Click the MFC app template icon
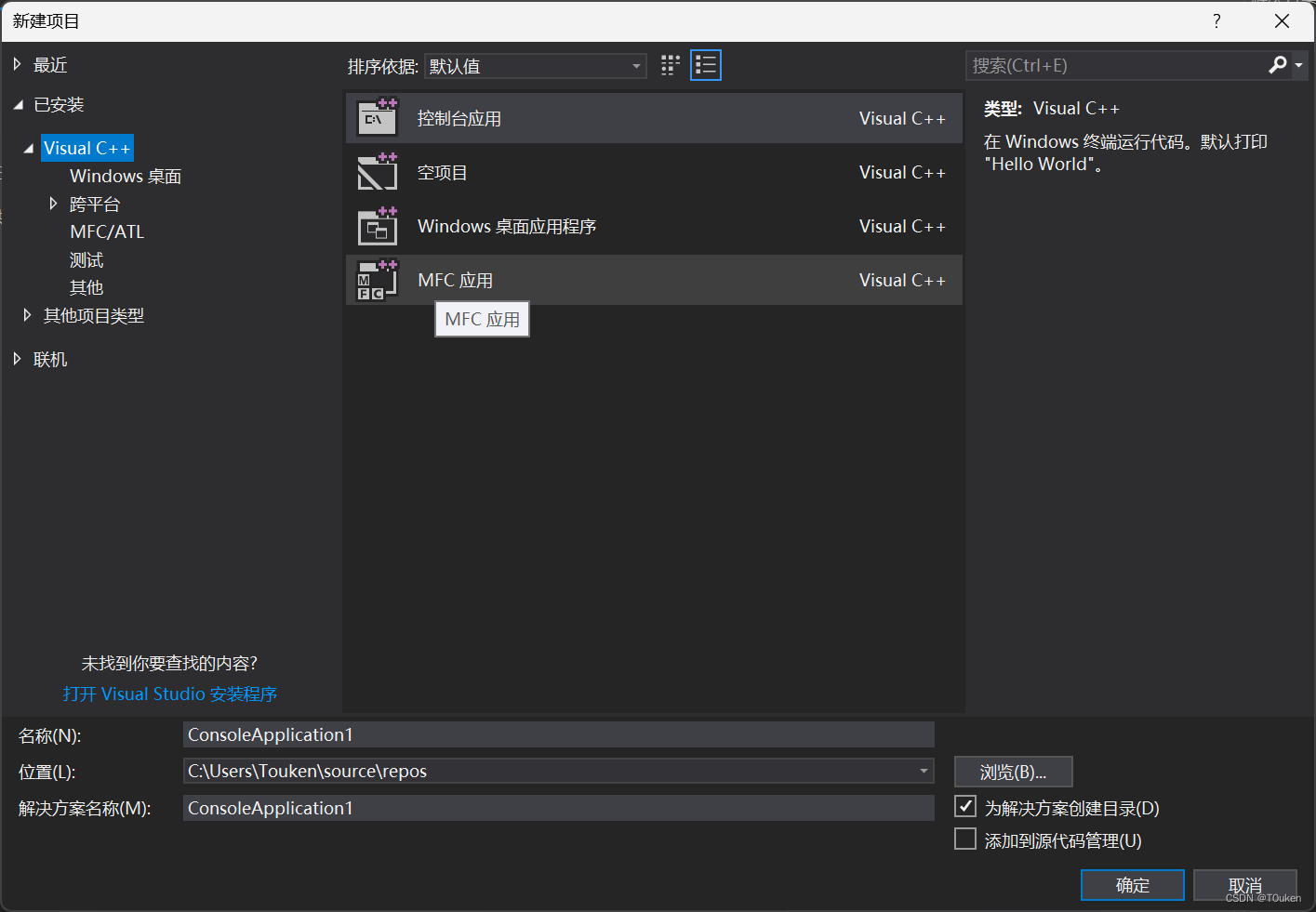This screenshot has width=1316, height=912. (378, 280)
